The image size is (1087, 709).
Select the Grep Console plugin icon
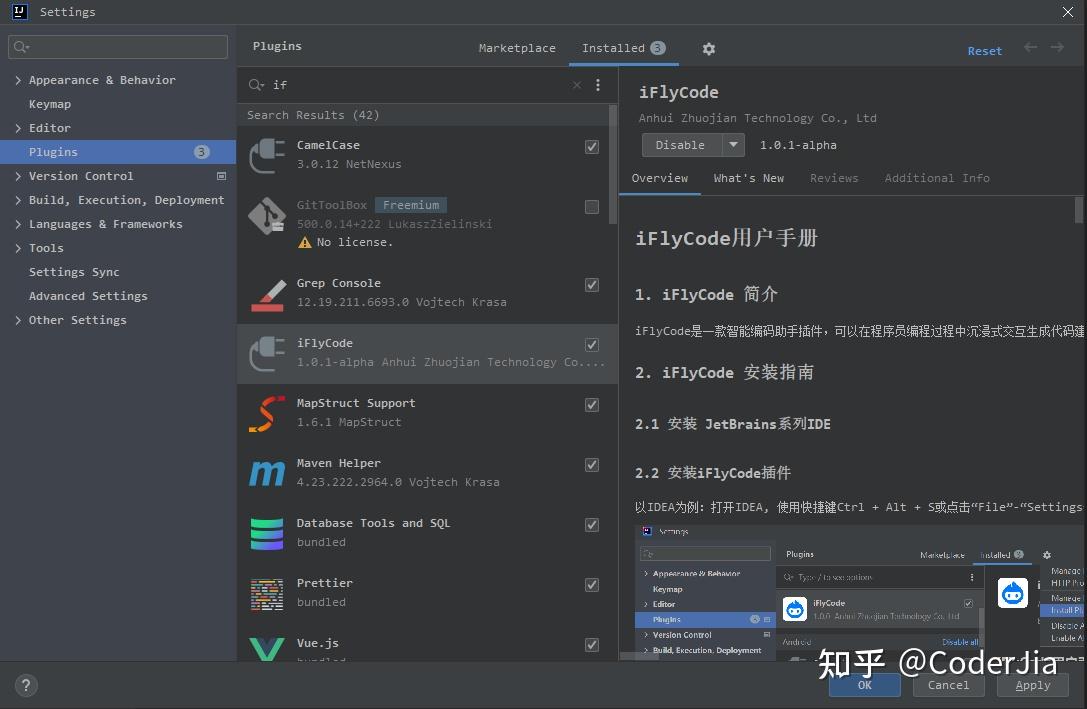click(266, 294)
